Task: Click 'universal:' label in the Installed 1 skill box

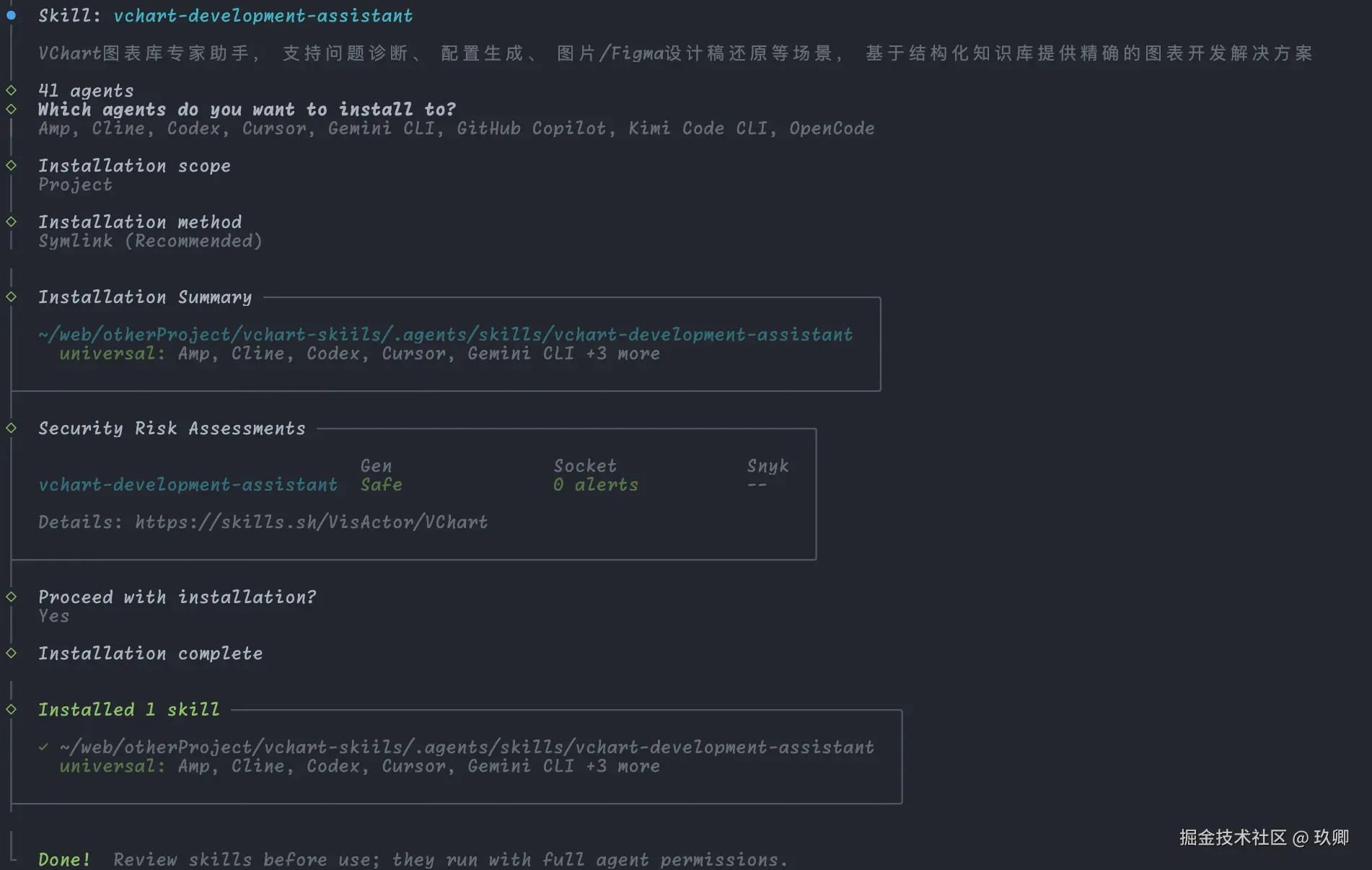Action: (112, 766)
